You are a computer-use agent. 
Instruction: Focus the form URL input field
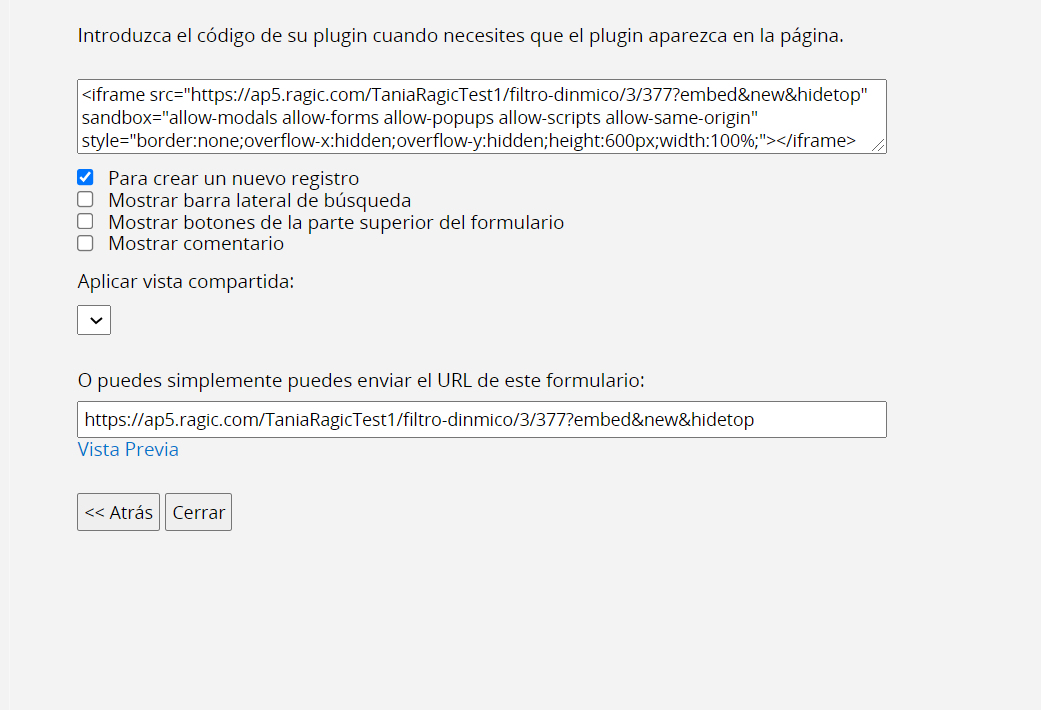click(x=481, y=420)
